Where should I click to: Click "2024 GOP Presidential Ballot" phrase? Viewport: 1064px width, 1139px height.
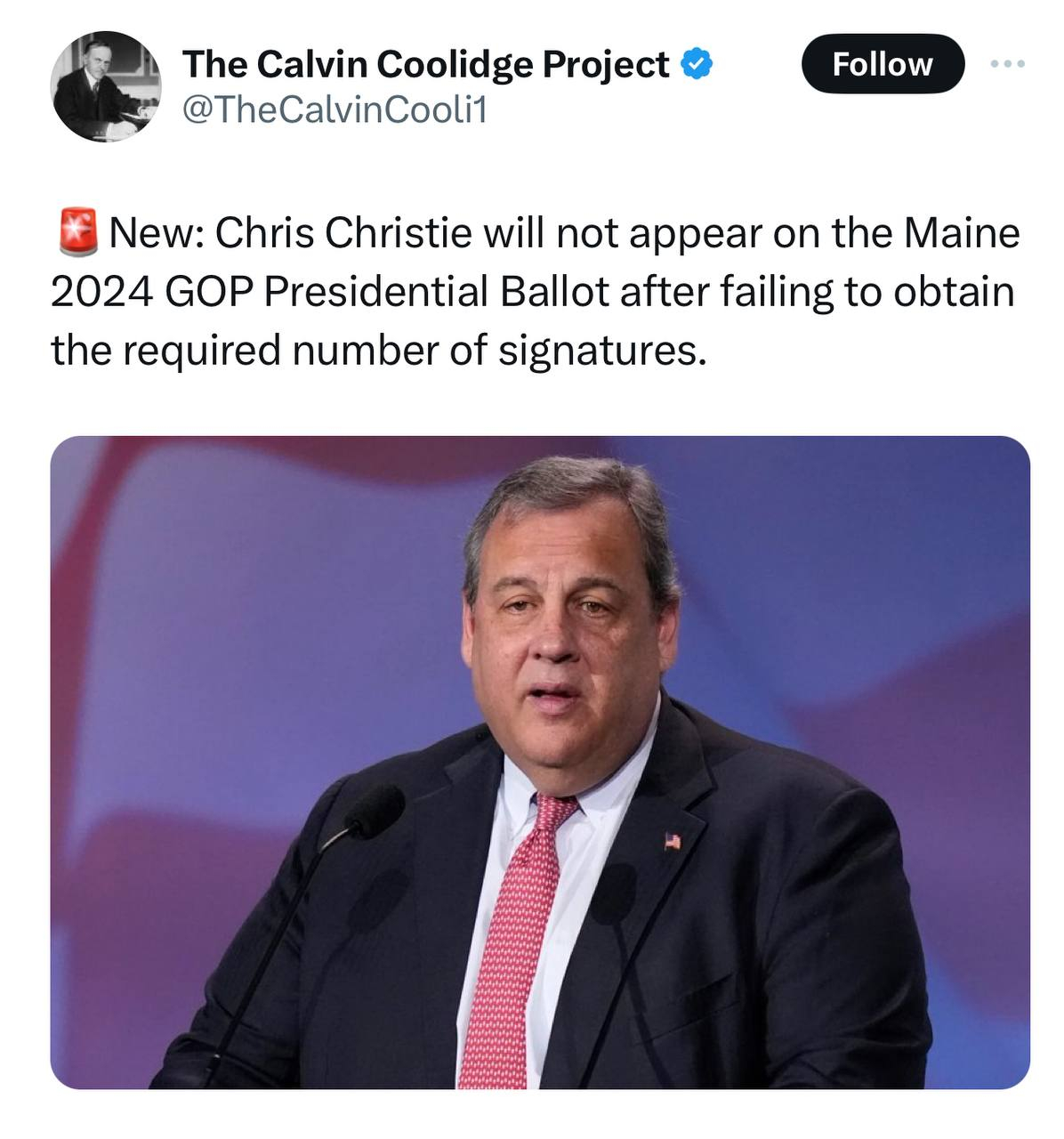[330, 292]
